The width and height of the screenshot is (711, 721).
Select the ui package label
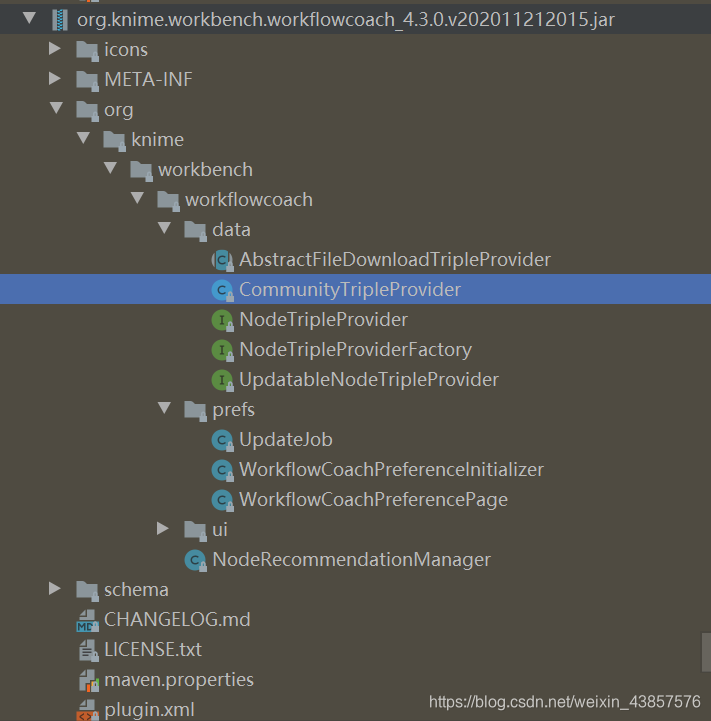click(220, 530)
